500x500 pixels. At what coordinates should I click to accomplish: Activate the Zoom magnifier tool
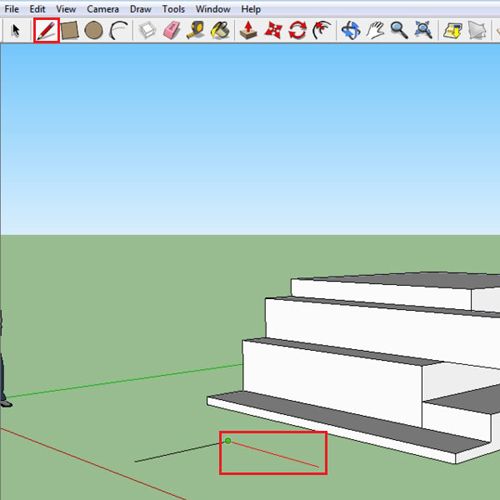(399, 30)
